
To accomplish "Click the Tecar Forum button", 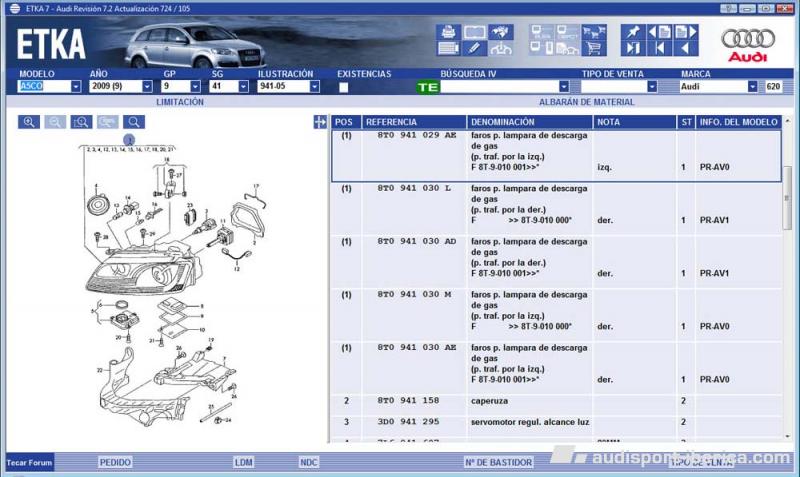I will (x=30, y=463).
